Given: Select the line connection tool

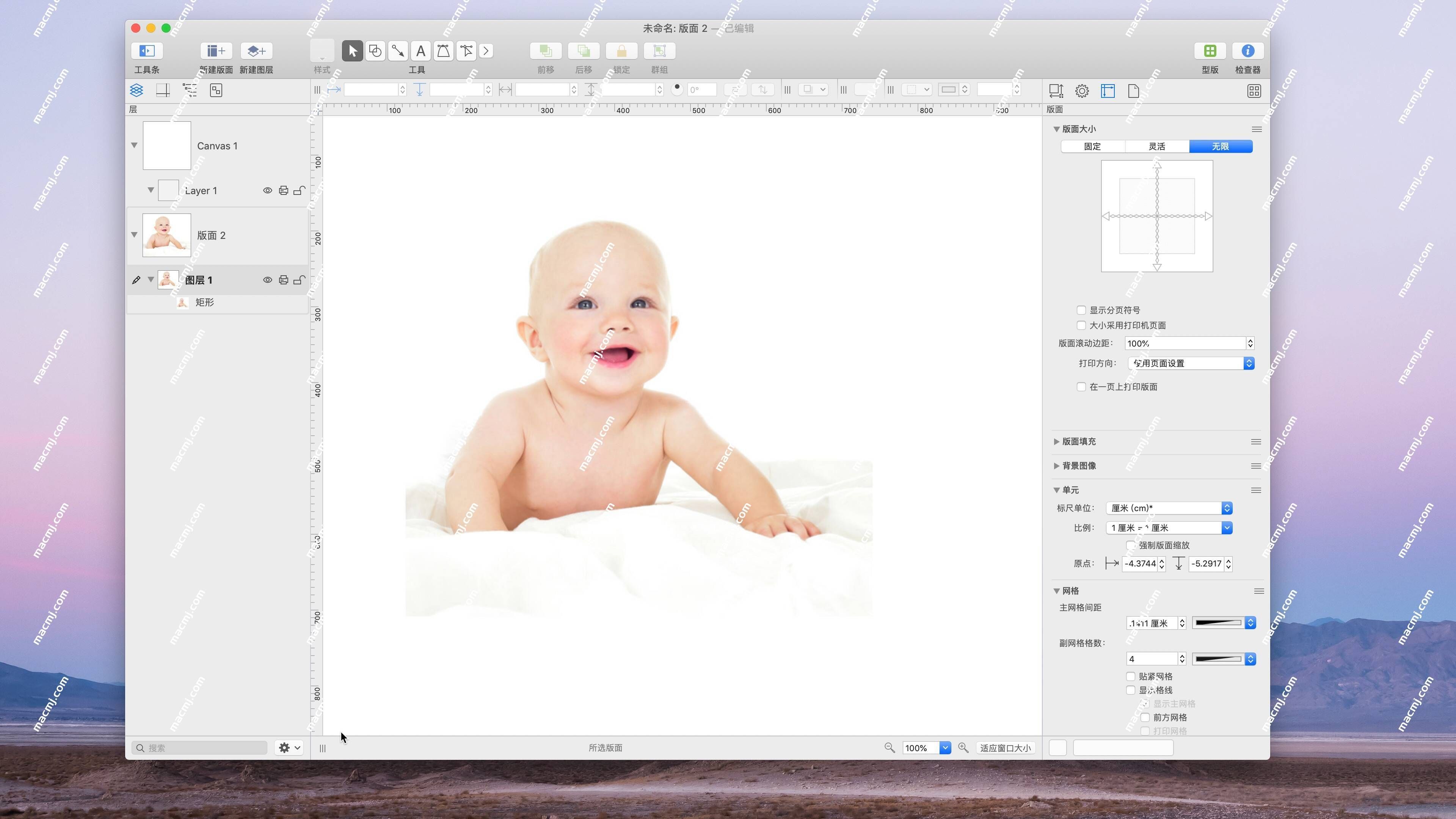Looking at the screenshot, I should click(398, 51).
